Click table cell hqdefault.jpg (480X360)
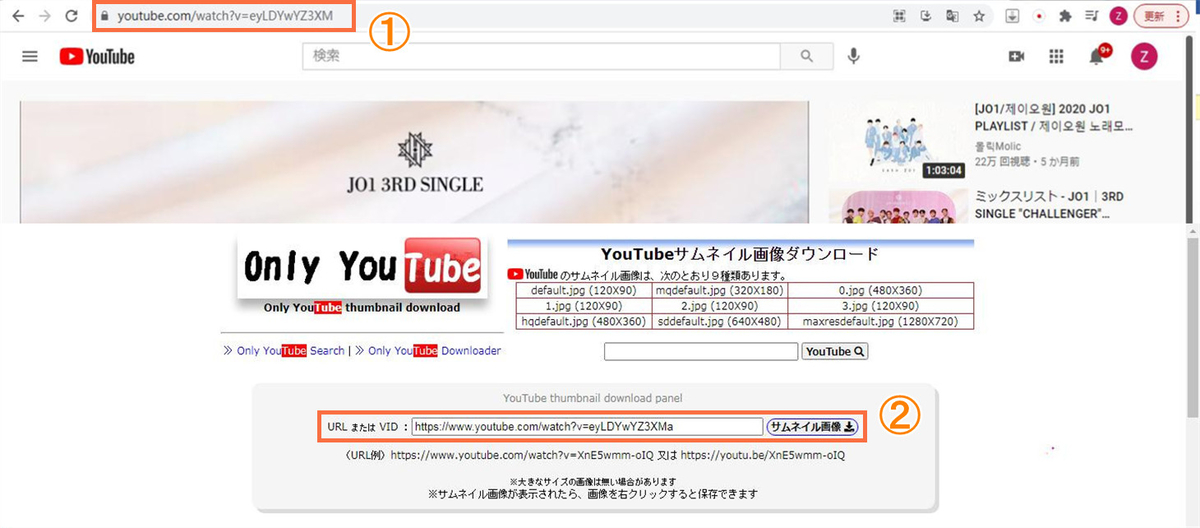This screenshot has height=528, width=1200. click(583, 322)
